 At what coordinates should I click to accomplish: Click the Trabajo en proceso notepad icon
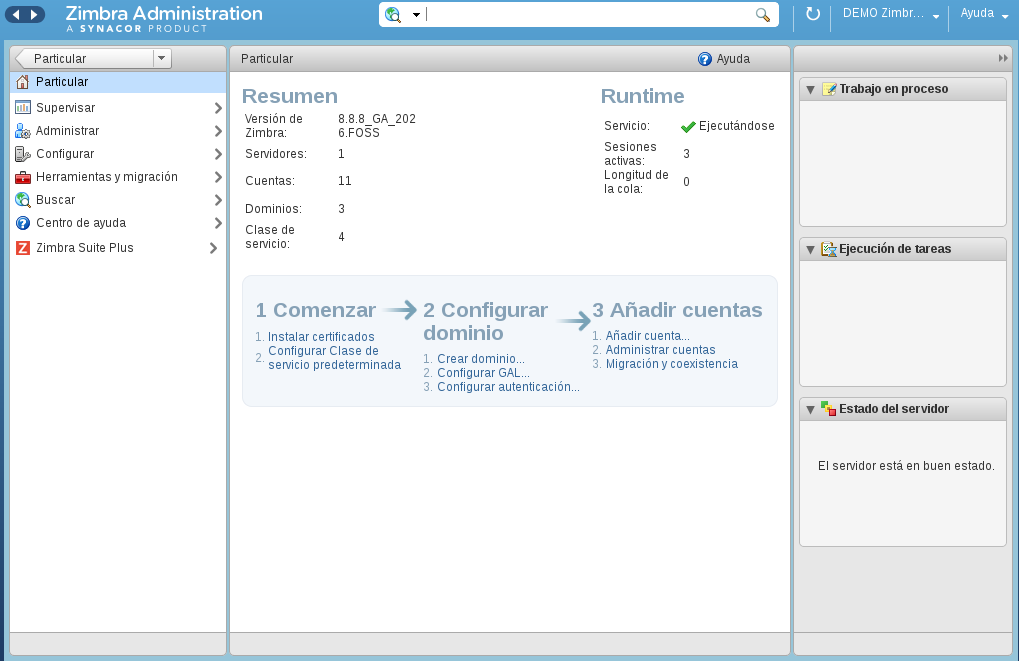click(829, 89)
